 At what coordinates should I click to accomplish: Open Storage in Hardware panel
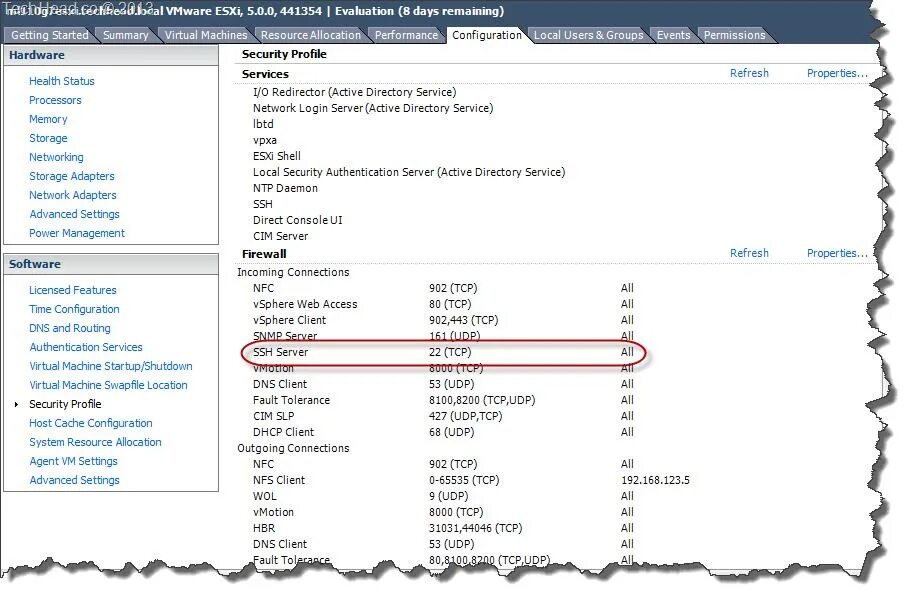pos(48,138)
